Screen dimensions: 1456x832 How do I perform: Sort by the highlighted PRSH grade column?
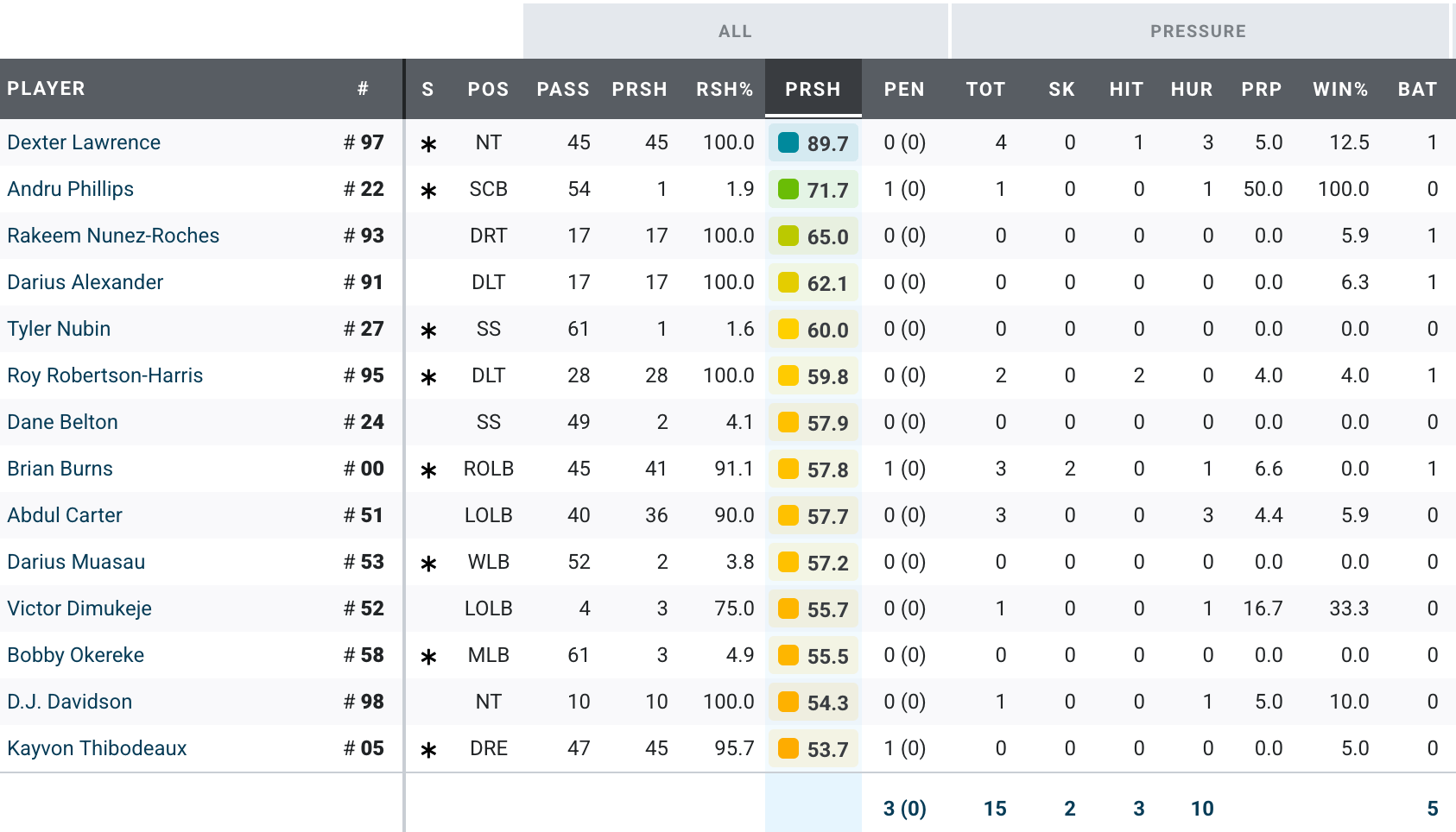(812, 89)
